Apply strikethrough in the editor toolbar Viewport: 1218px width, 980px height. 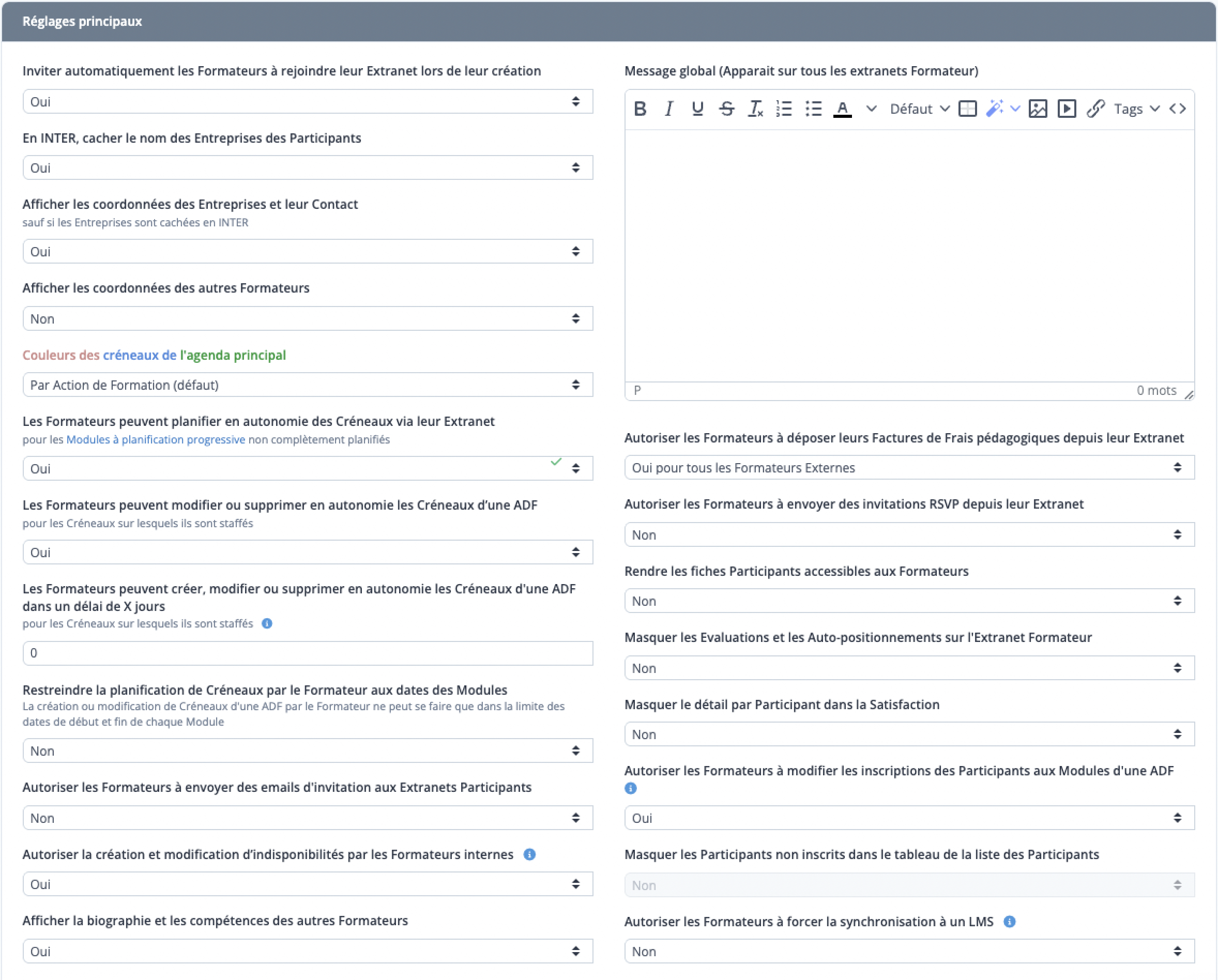[726, 109]
